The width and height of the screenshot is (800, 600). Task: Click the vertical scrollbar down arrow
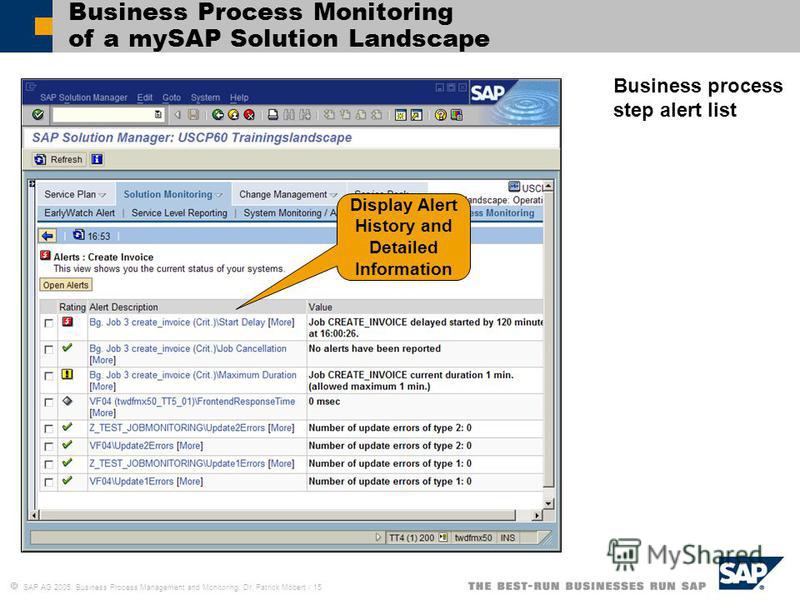tap(548, 504)
